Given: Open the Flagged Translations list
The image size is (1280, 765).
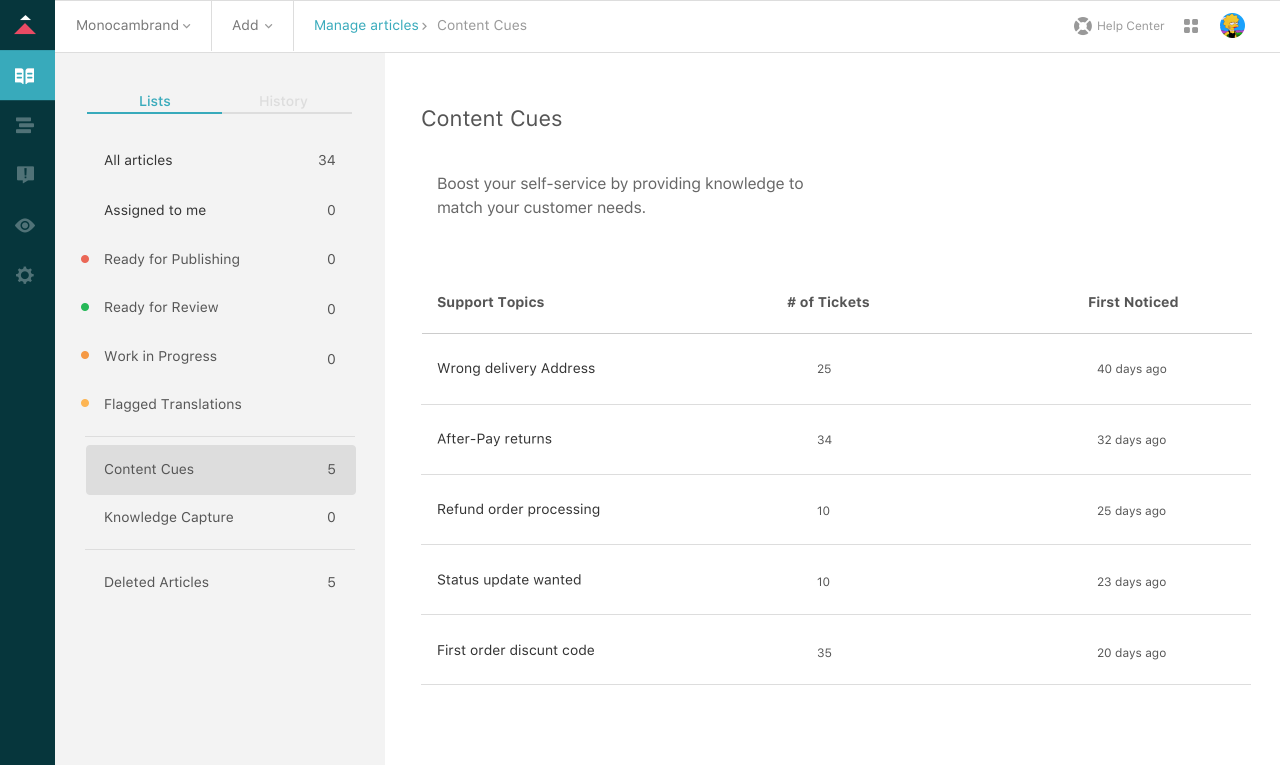Looking at the screenshot, I should tap(173, 404).
